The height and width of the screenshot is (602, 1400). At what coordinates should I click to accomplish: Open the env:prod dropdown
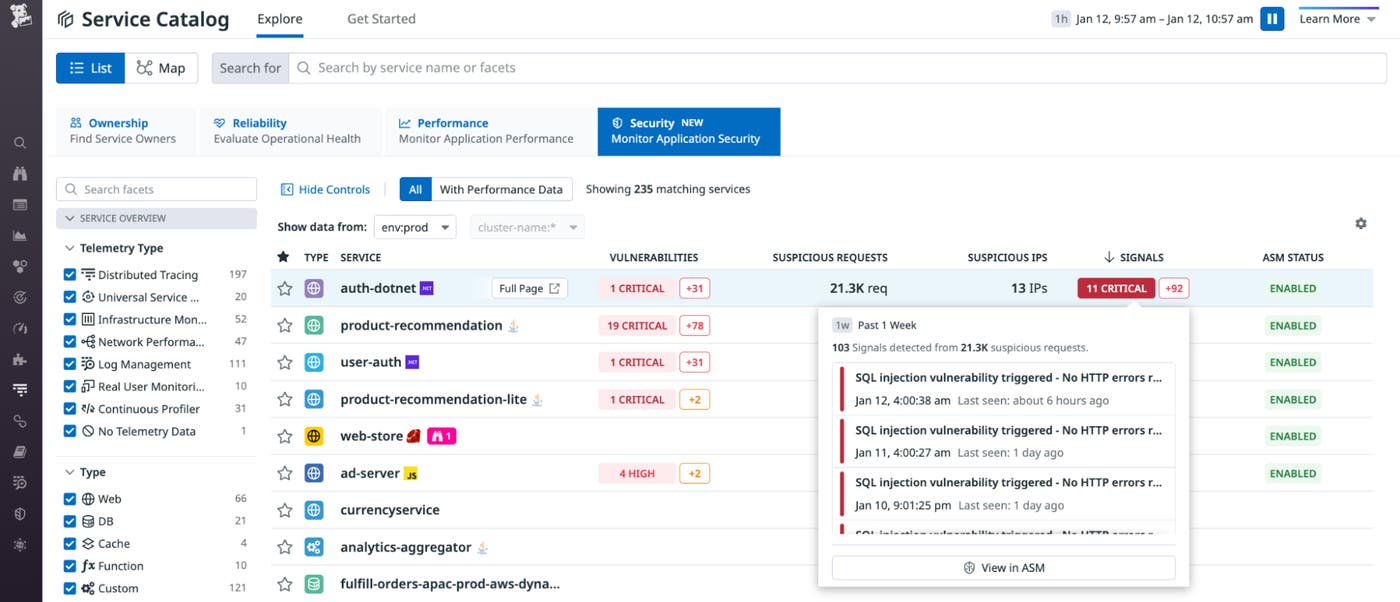pos(415,227)
